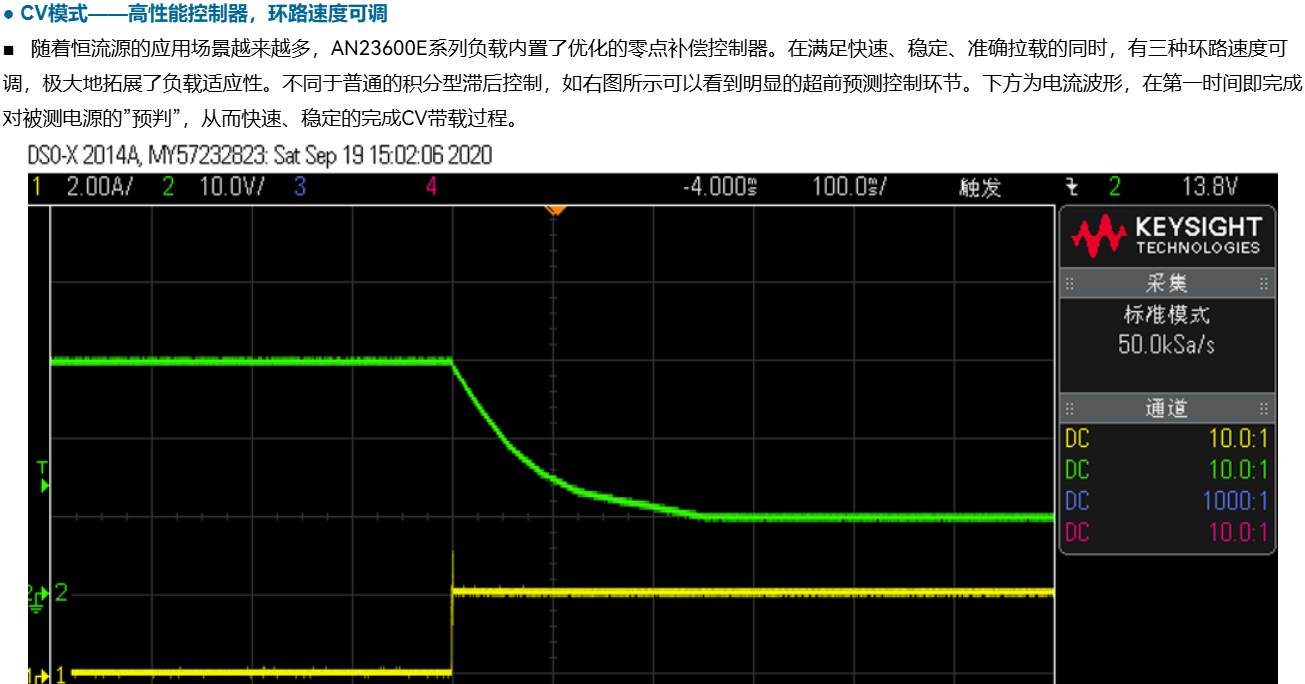Click the Keysight Technologies logo
This screenshot has width=1305, height=684.
[1167, 235]
